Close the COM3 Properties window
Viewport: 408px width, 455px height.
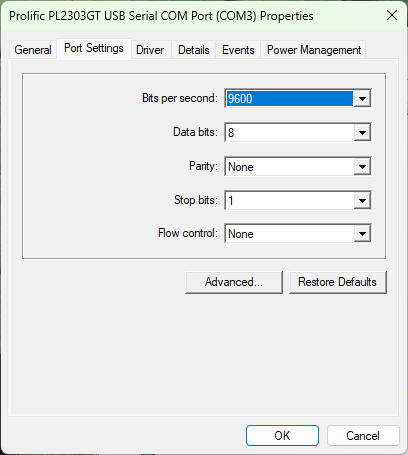click(392, 15)
